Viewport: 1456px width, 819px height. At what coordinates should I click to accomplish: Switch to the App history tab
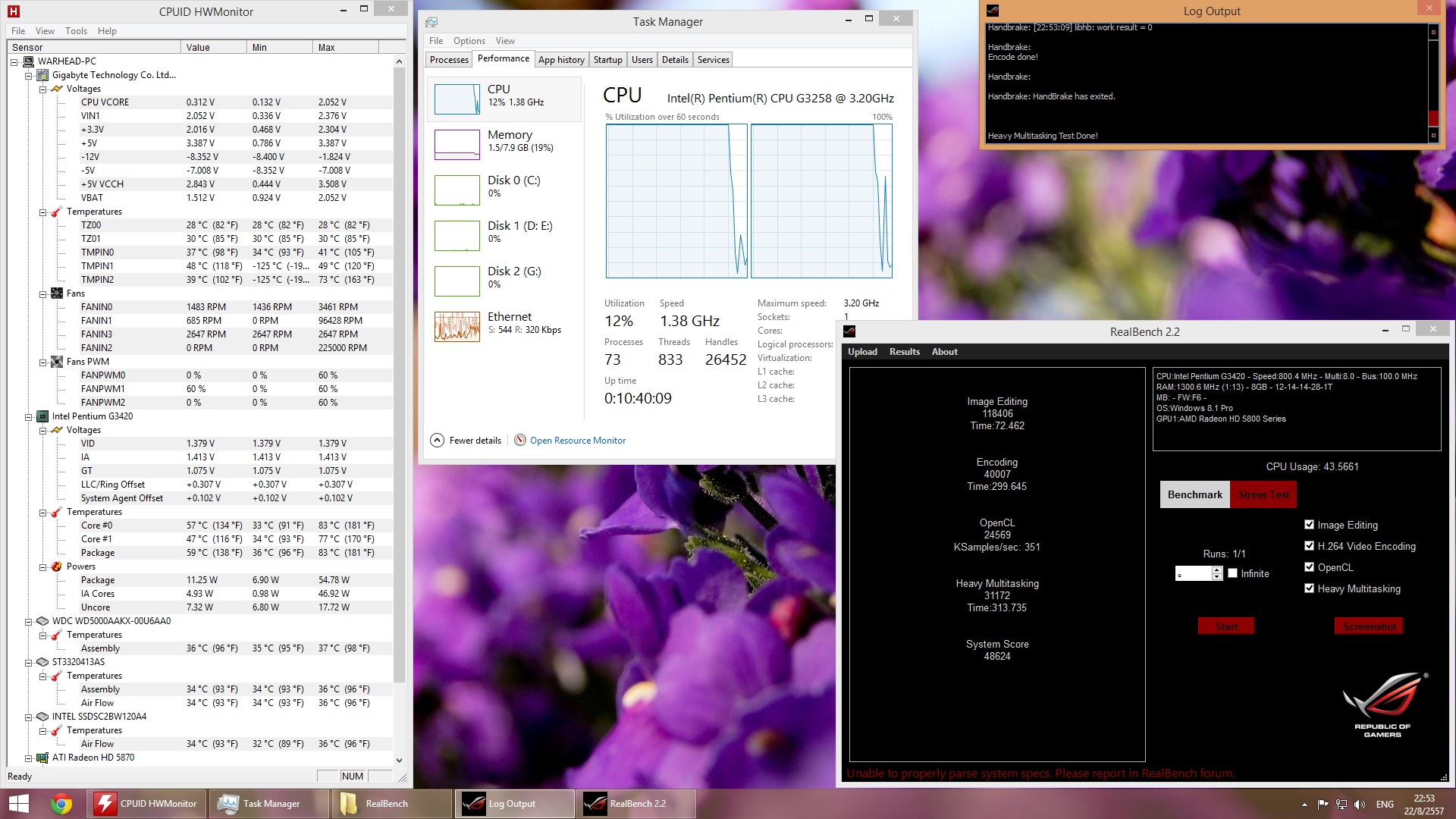[x=561, y=60]
